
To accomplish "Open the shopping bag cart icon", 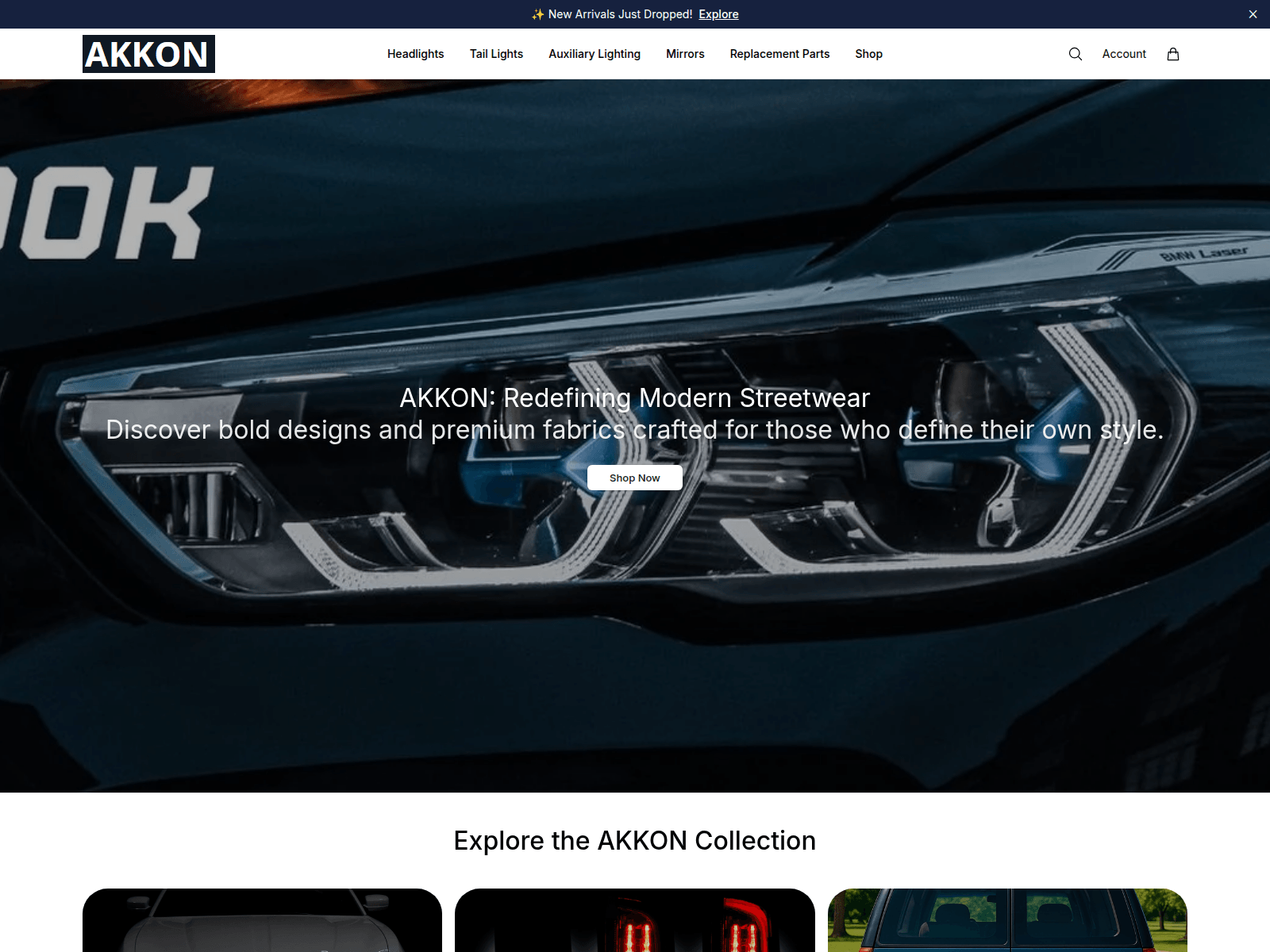I will [x=1173, y=54].
